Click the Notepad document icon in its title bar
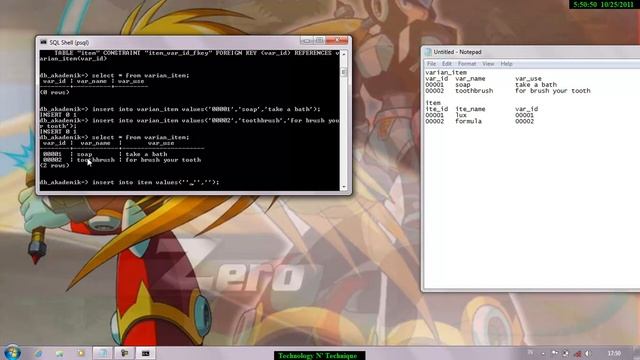The width and height of the screenshot is (640, 360). [428, 52]
